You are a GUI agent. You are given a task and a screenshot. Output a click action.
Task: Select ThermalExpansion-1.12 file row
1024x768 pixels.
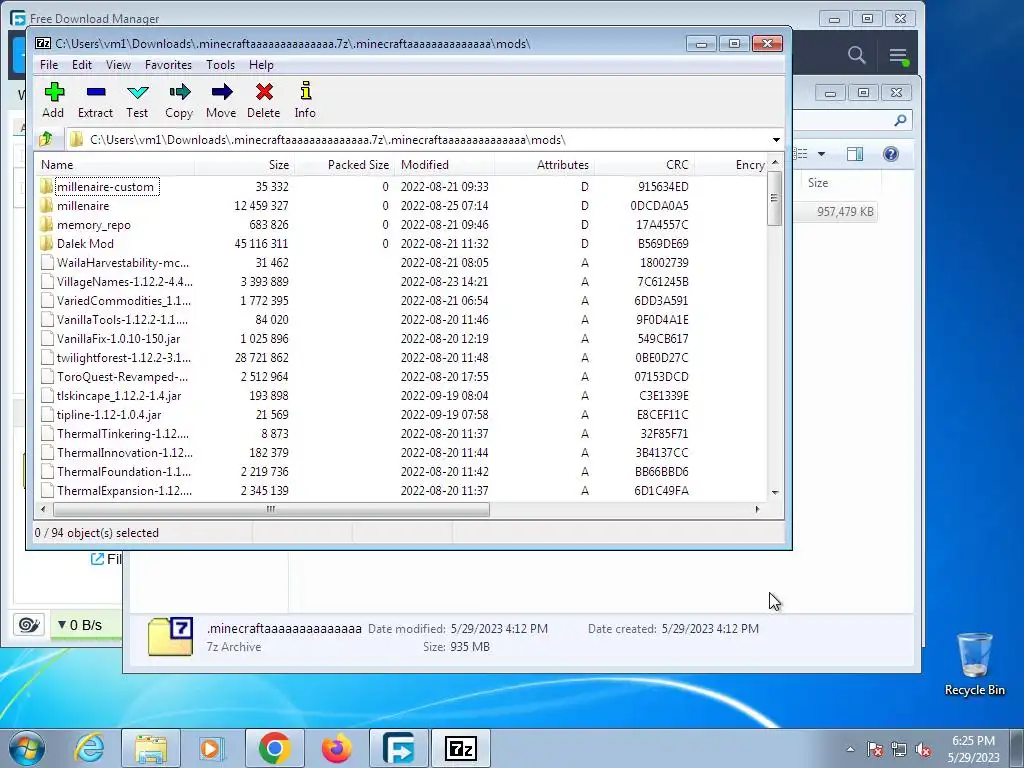click(x=401, y=490)
